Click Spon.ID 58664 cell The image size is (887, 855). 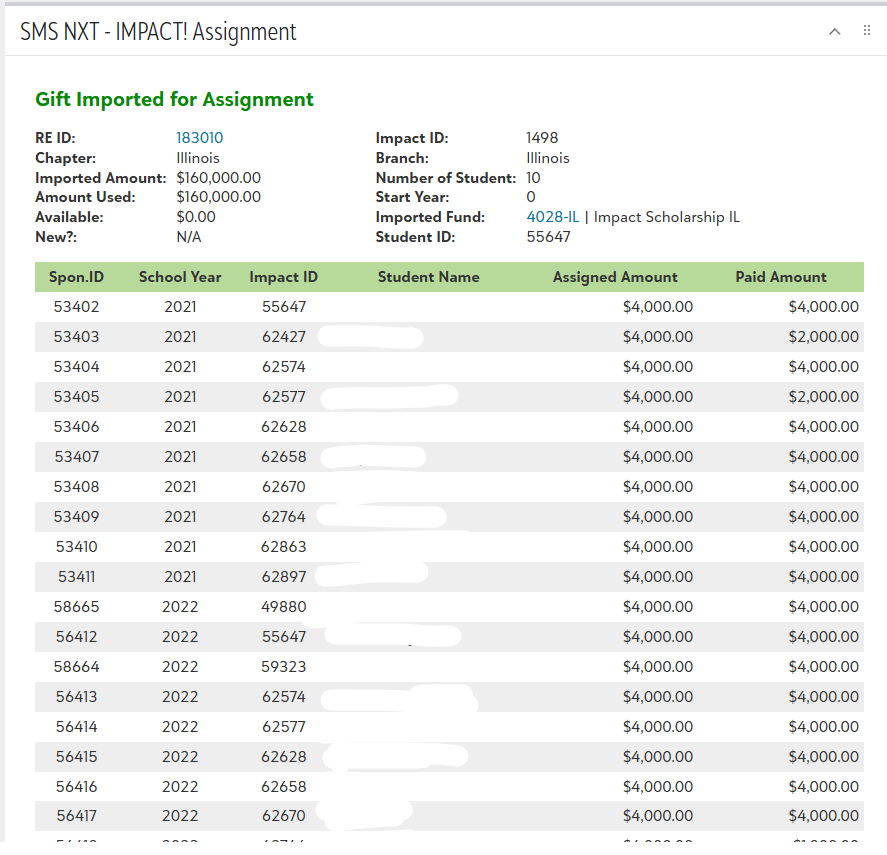click(x=76, y=667)
